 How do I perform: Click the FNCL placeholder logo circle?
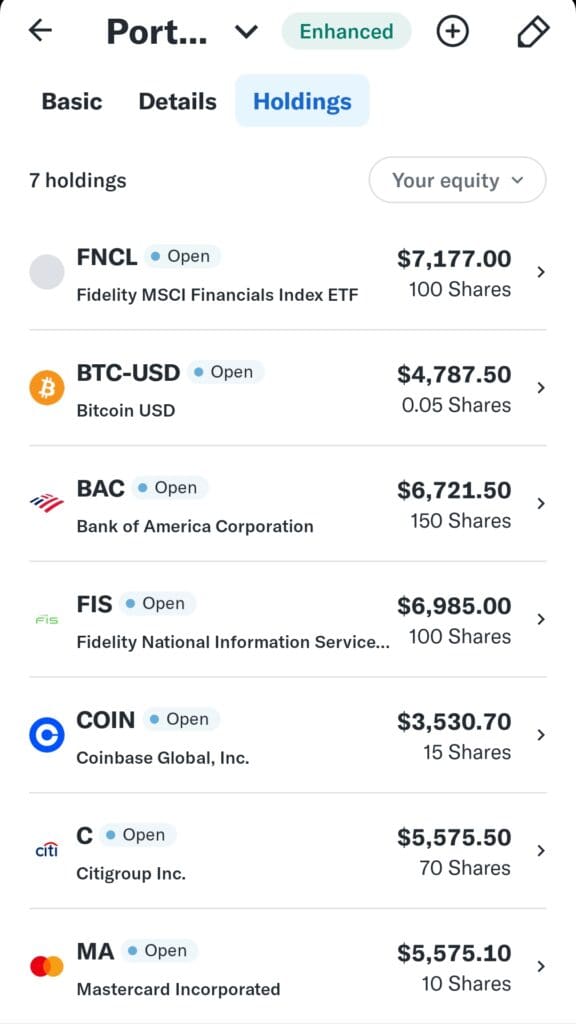(46, 271)
